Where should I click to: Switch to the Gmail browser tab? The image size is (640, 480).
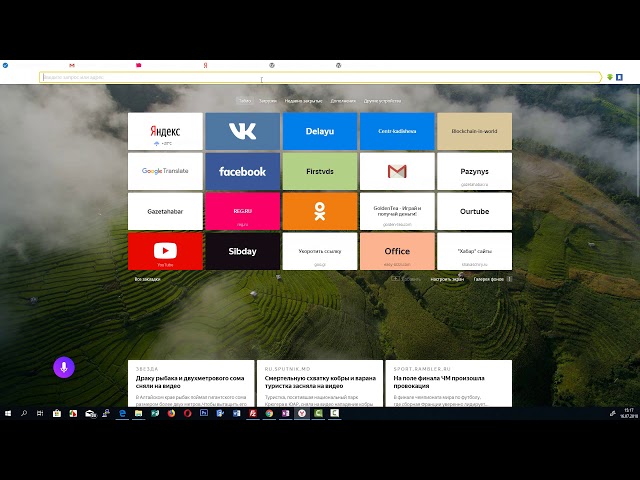pyautogui.click(x=72, y=65)
